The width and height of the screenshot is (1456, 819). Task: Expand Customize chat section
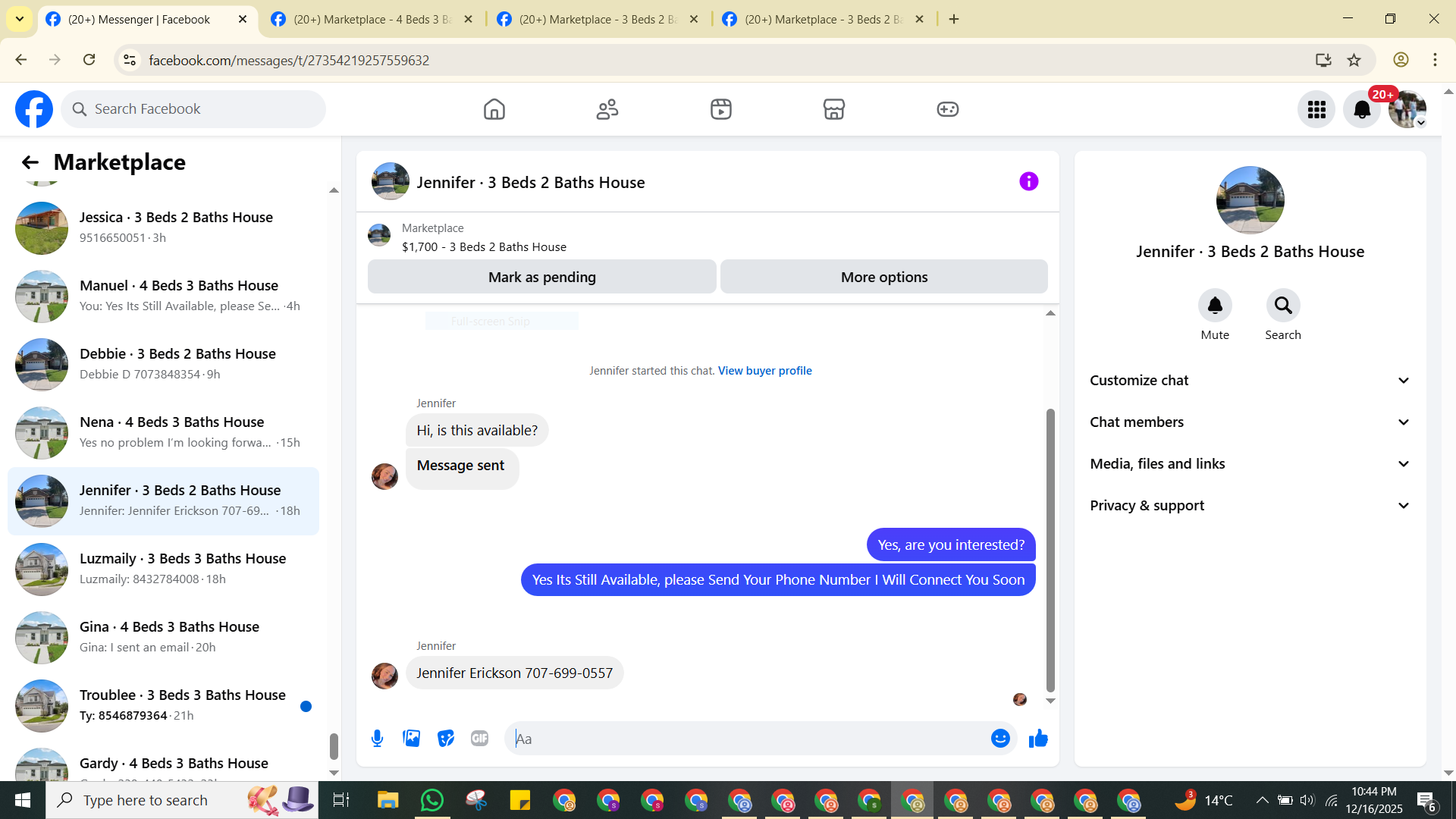click(1250, 381)
